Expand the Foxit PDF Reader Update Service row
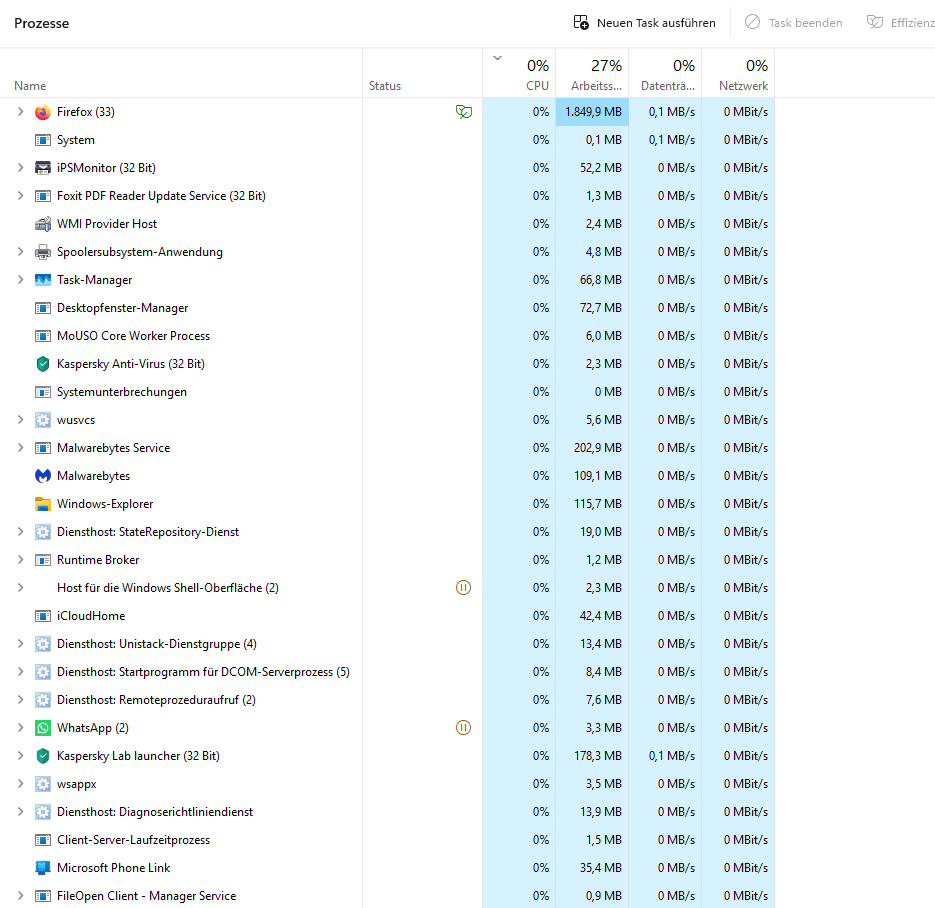 click(x=20, y=196)
